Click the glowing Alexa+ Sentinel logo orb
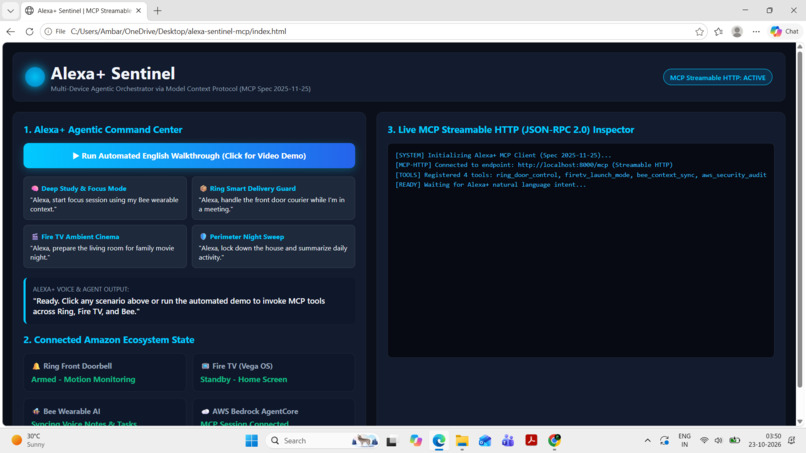This screenshot has width=806, height=453. [x=35, y=77]
